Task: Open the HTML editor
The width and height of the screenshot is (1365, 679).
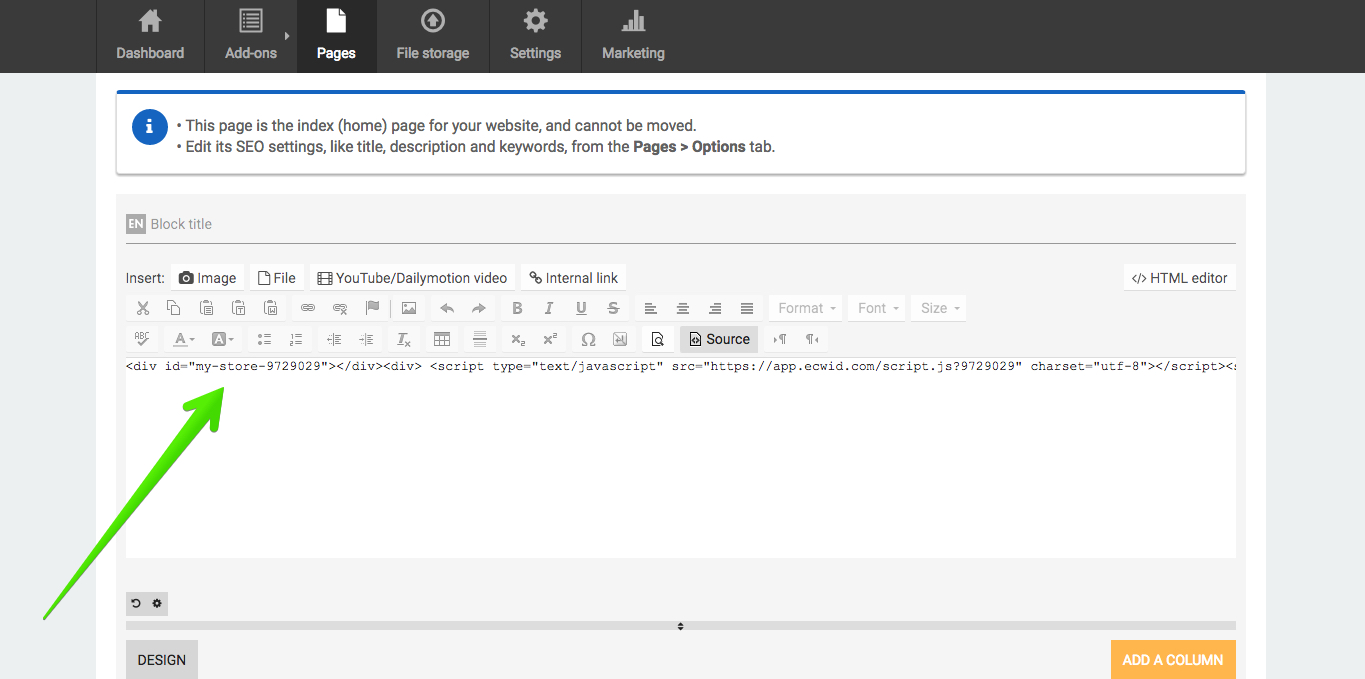Action: (x=1180, y=278)
